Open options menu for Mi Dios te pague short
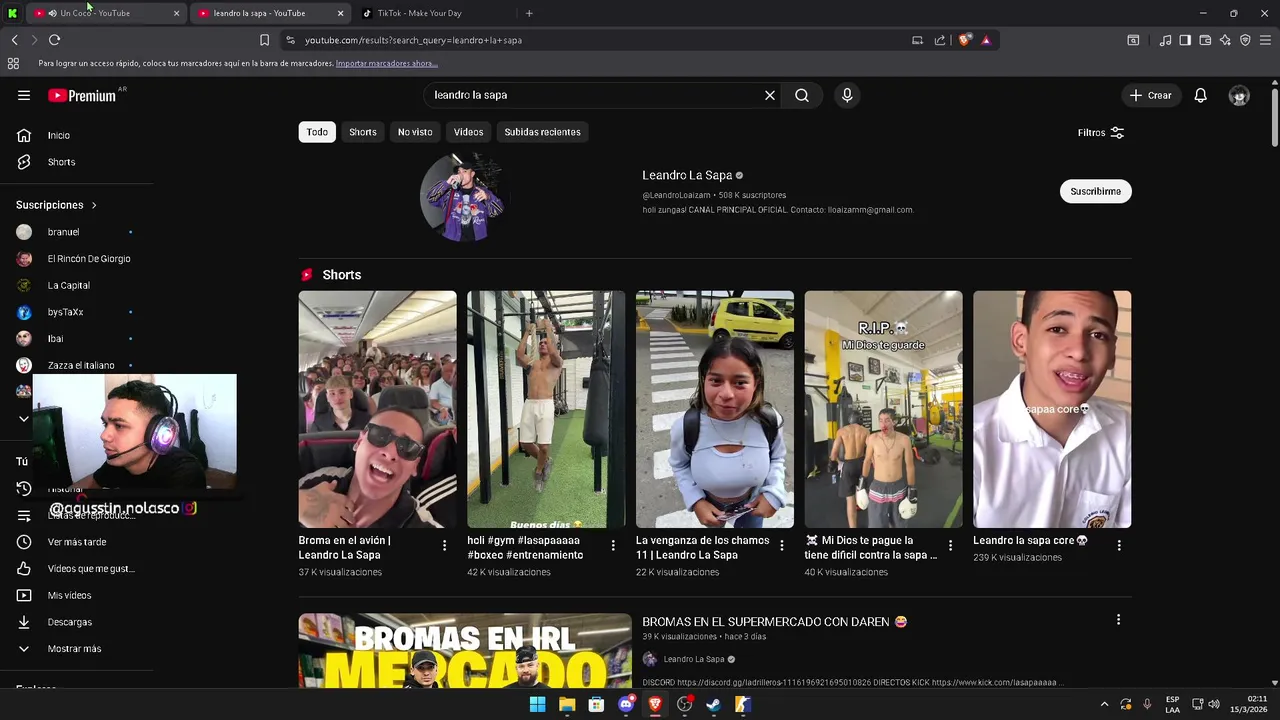The width and height of the screenshot is (1280, 720). click(950, 545)
